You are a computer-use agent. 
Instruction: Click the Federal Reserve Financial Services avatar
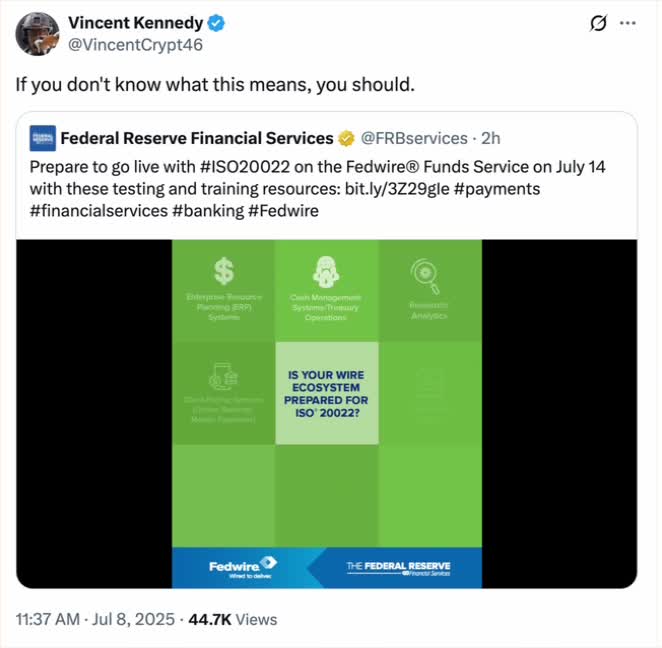coord(42,138)
